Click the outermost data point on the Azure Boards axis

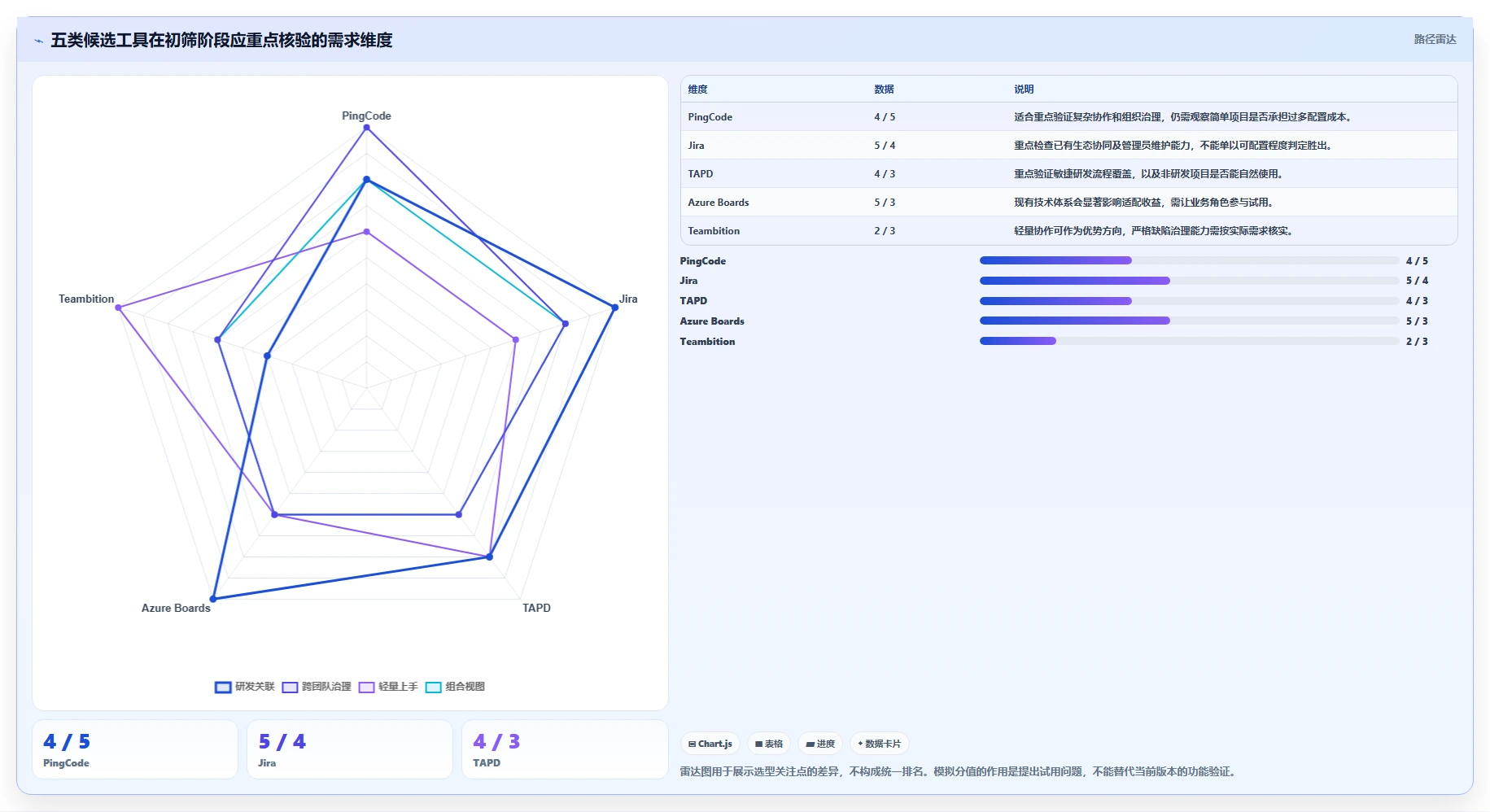point(213,599)
